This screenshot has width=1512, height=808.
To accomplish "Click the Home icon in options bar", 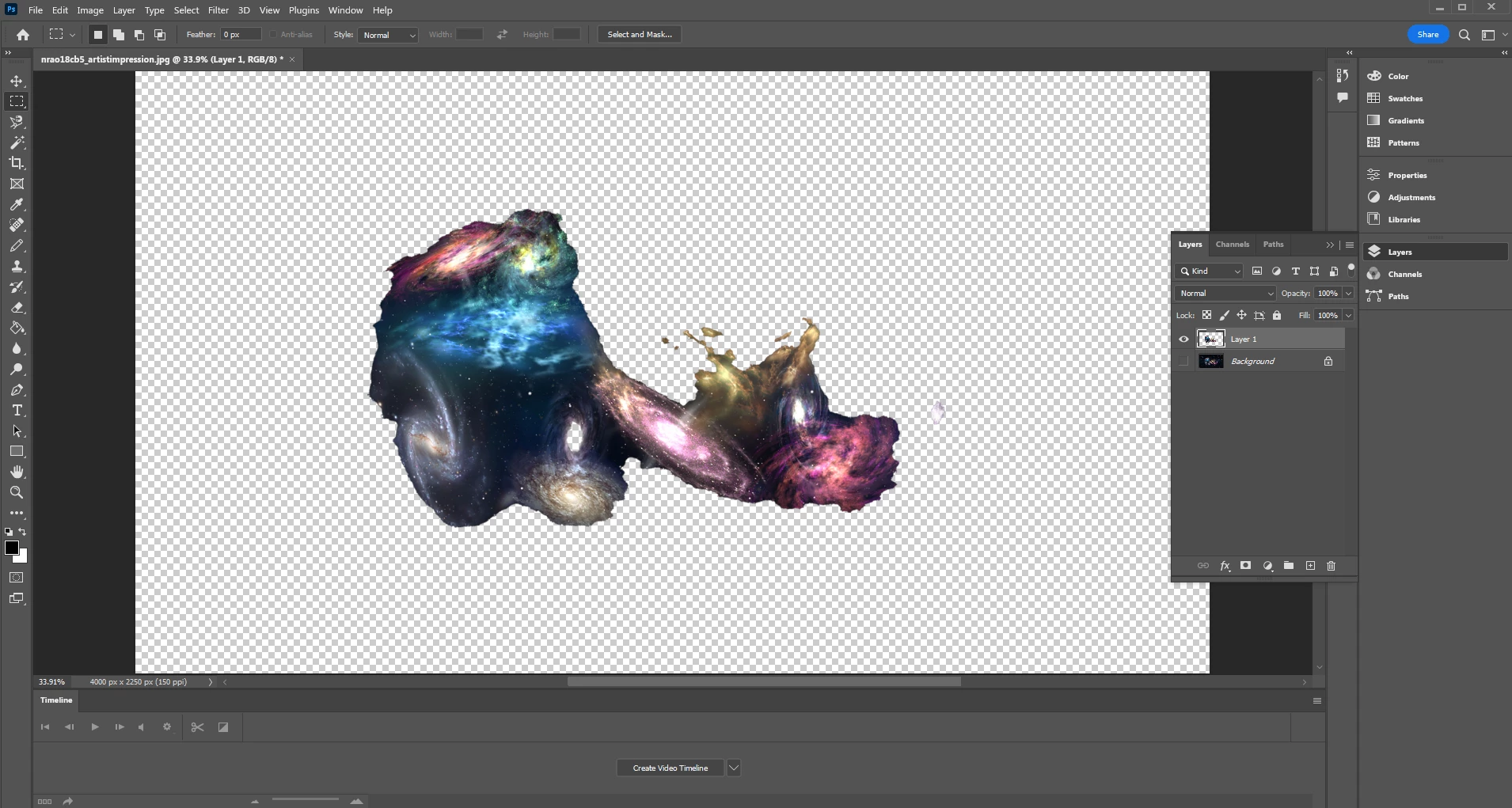I will (x=23, y=34).
